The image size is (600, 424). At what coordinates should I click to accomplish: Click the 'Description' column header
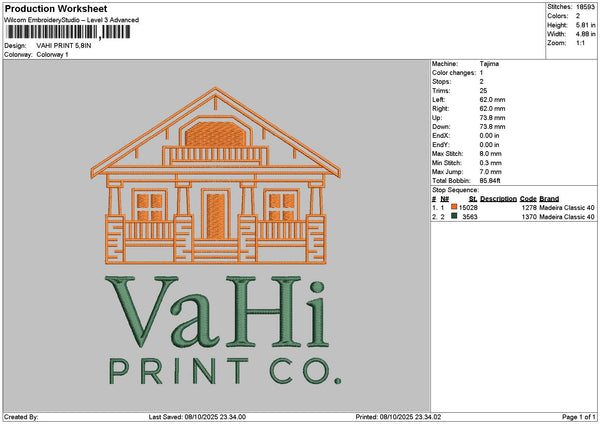pyautogui.click(x=498, y=199)
